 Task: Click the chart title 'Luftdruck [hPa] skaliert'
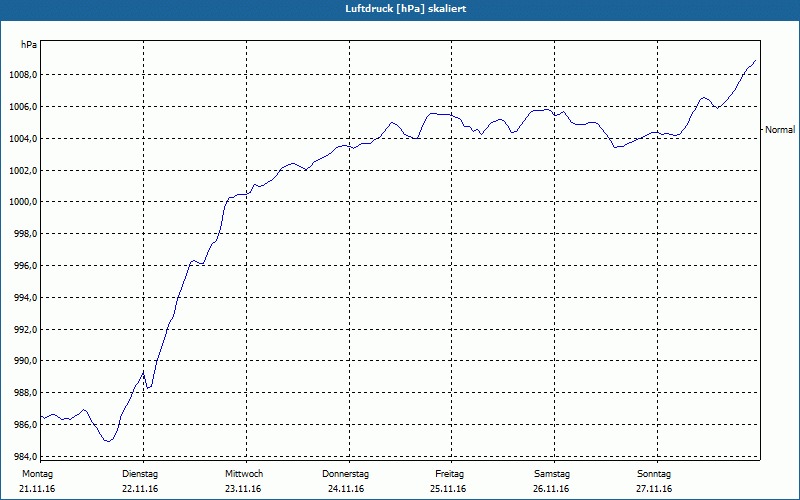click(406, 9)
